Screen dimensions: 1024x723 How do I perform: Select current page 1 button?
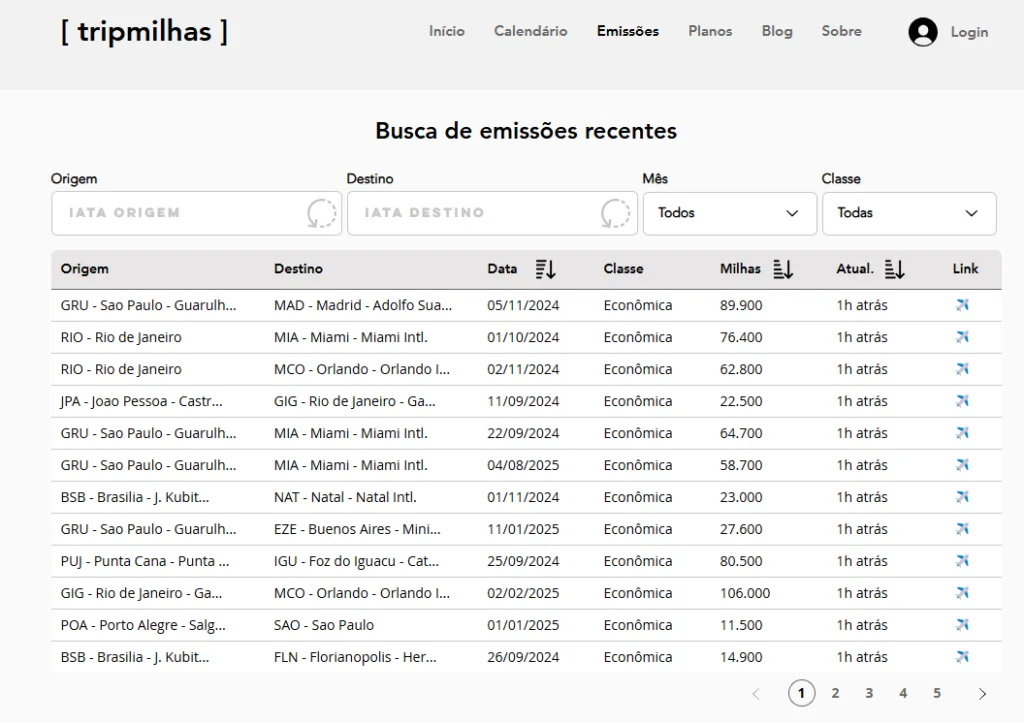801,693
